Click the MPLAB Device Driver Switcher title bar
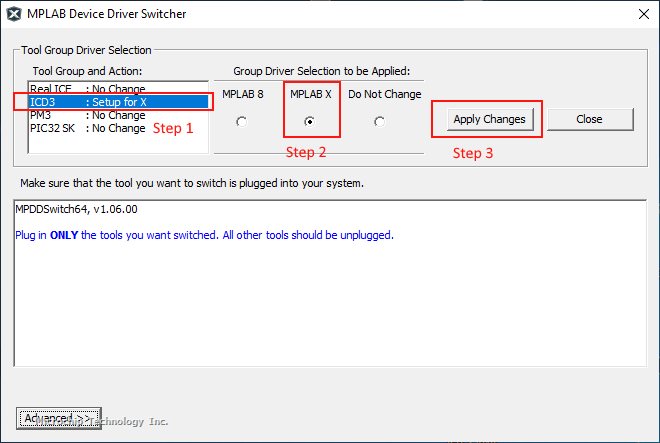 300,14
